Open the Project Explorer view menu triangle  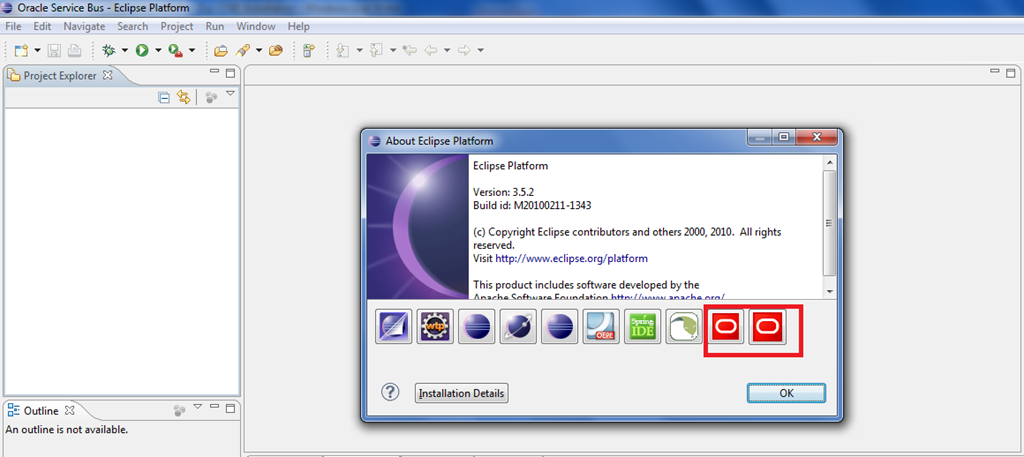tap(230, 95)
